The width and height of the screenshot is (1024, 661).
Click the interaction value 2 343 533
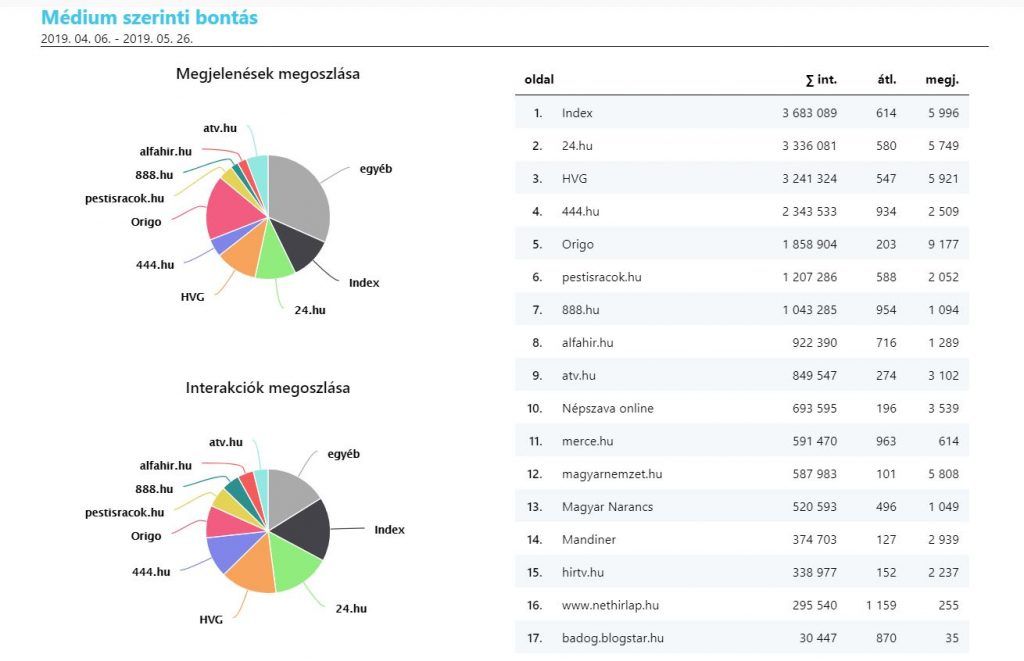click(x=809, y=211)
